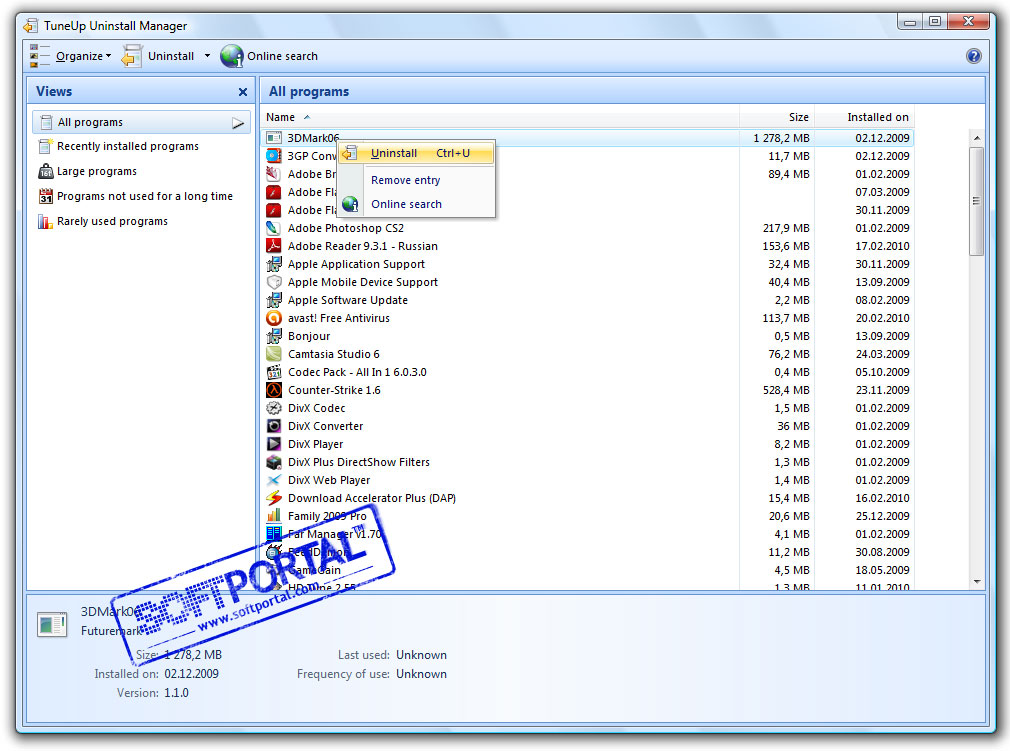Select Download Accelerator Plus (DAP) entry
The image size is (1010, 751).
tap(587, 499)
